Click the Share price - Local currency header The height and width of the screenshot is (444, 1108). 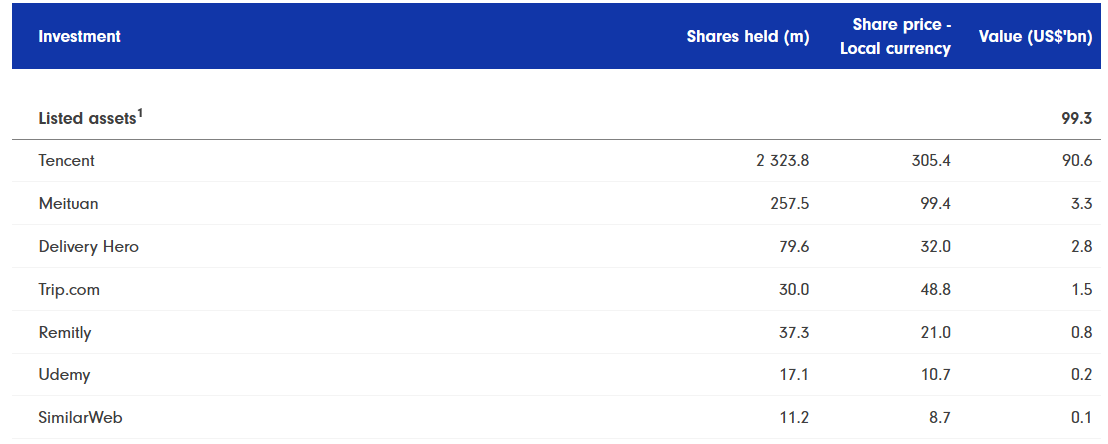coord(895,36)
